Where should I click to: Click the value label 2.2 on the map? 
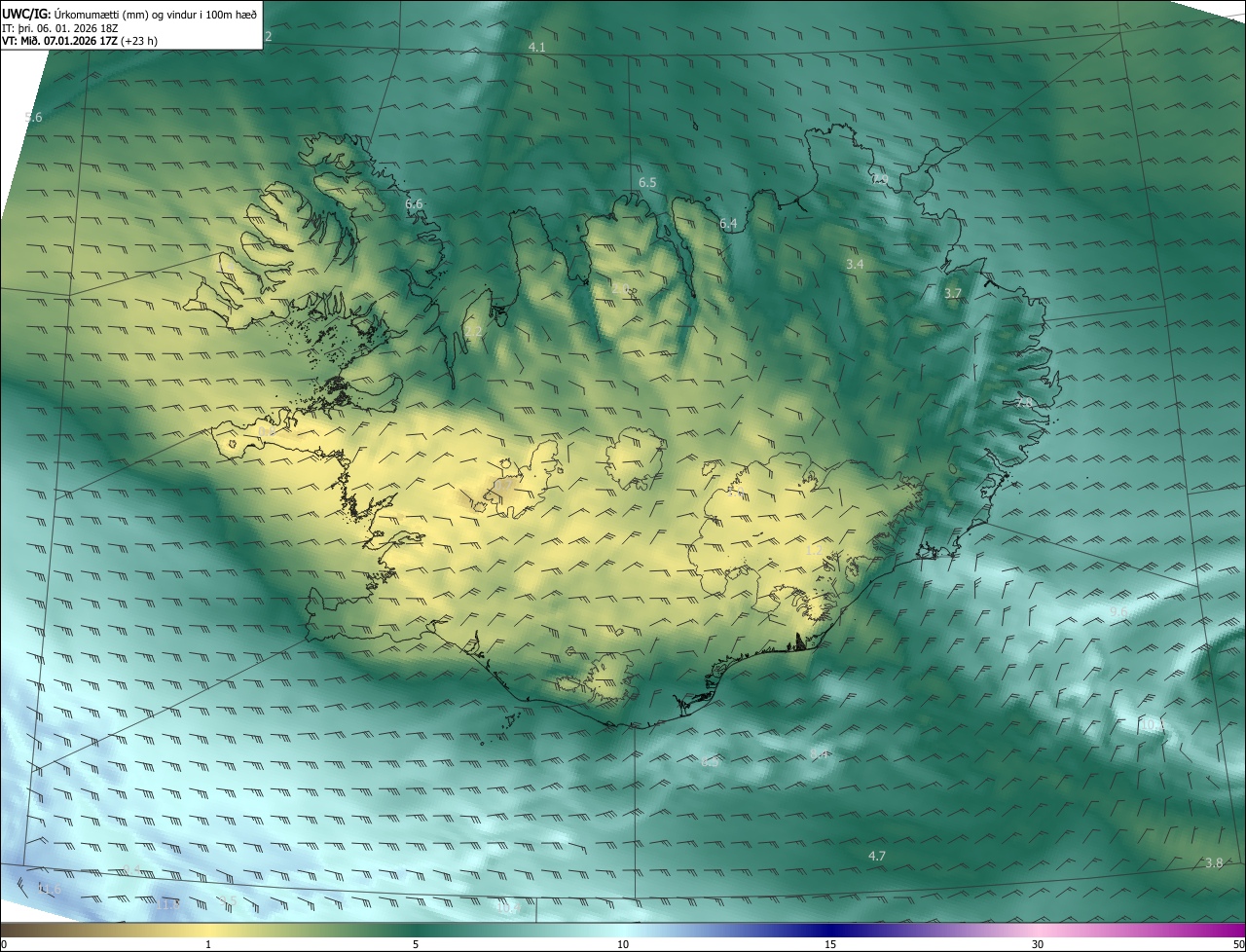[474, 332]
